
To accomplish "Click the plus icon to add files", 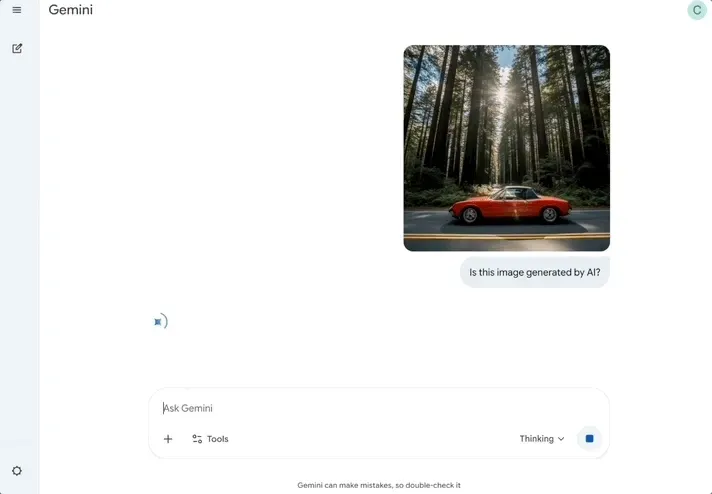I will [x=168, y=439].
